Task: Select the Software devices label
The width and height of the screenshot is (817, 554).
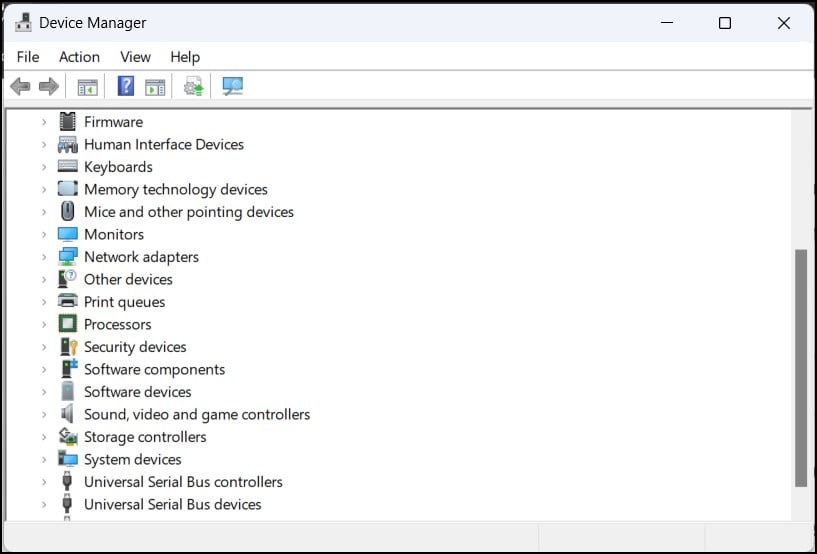Action: 138,392
